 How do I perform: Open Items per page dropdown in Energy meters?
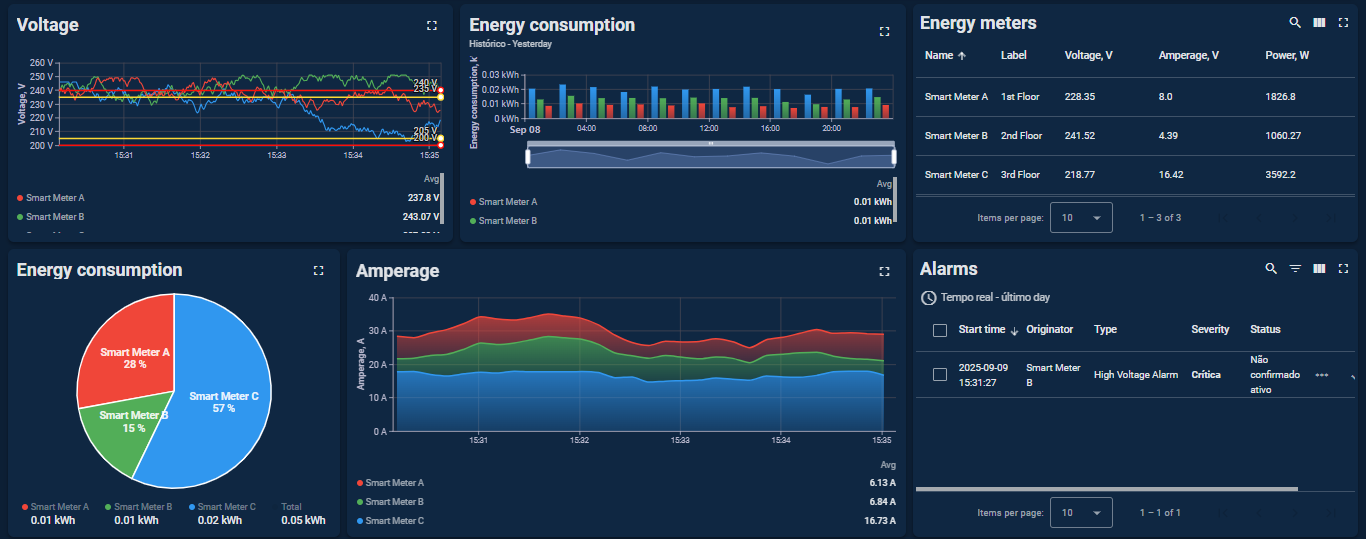coord(1081,217)
